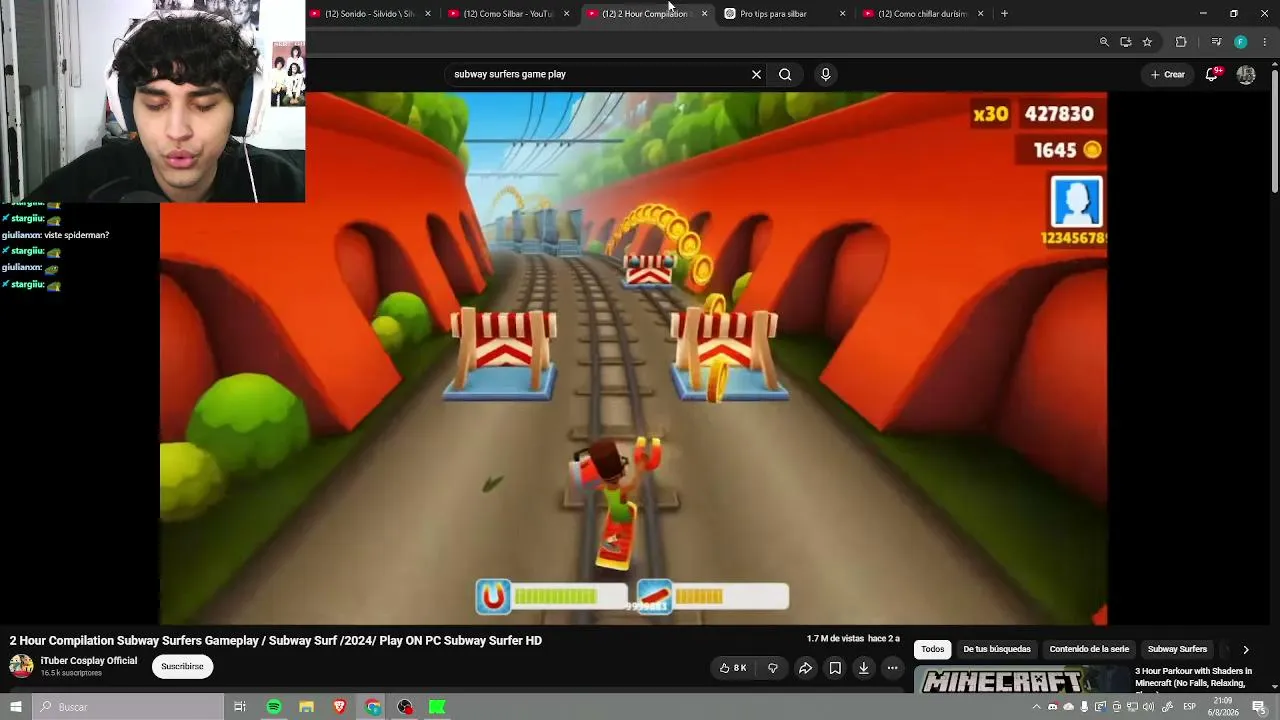Show hidden system tray icons
Screen dimensions: 1280x720
1036,707
